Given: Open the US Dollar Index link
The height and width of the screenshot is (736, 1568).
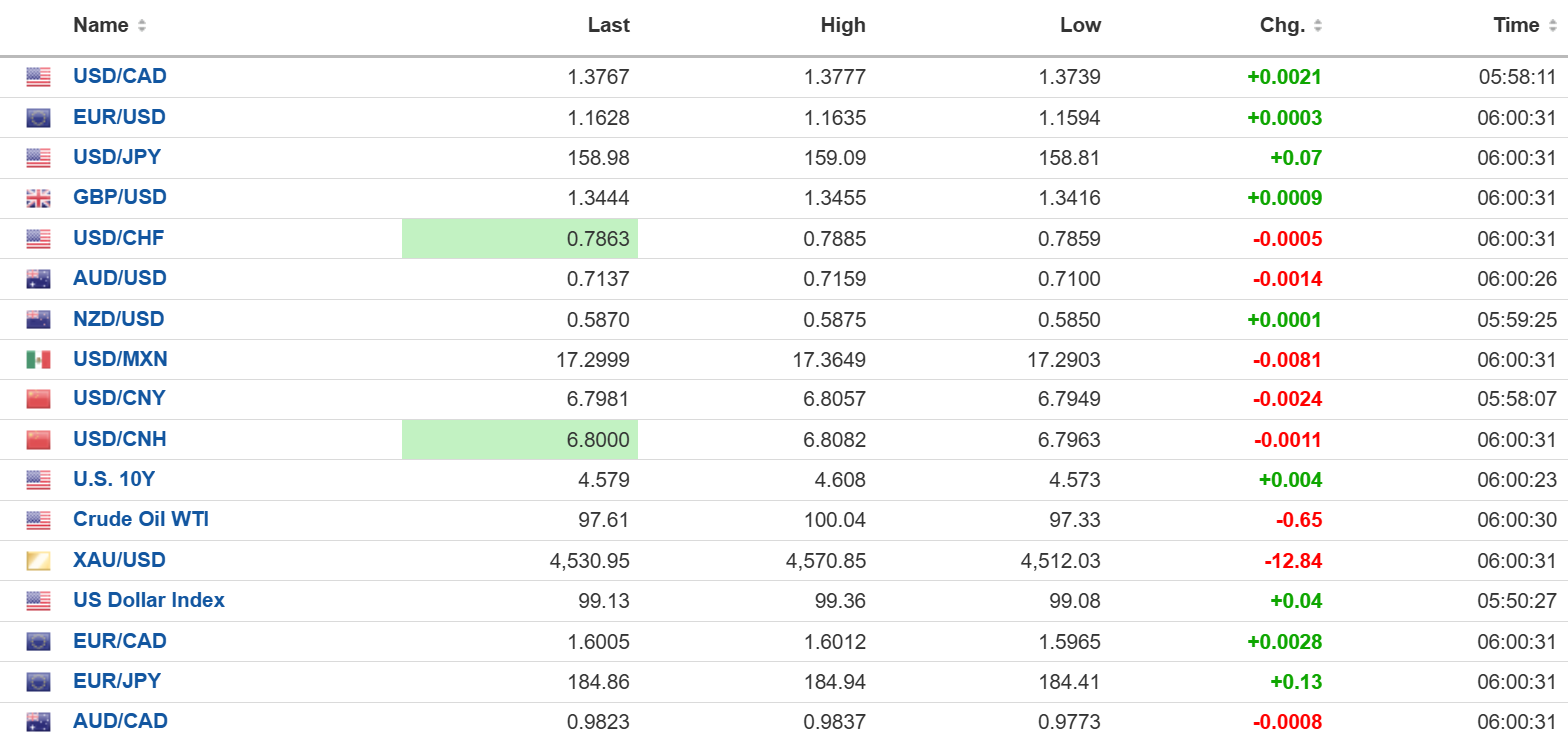Looking at the screenshot, I should pyautogui.click(x=149, y=600).
